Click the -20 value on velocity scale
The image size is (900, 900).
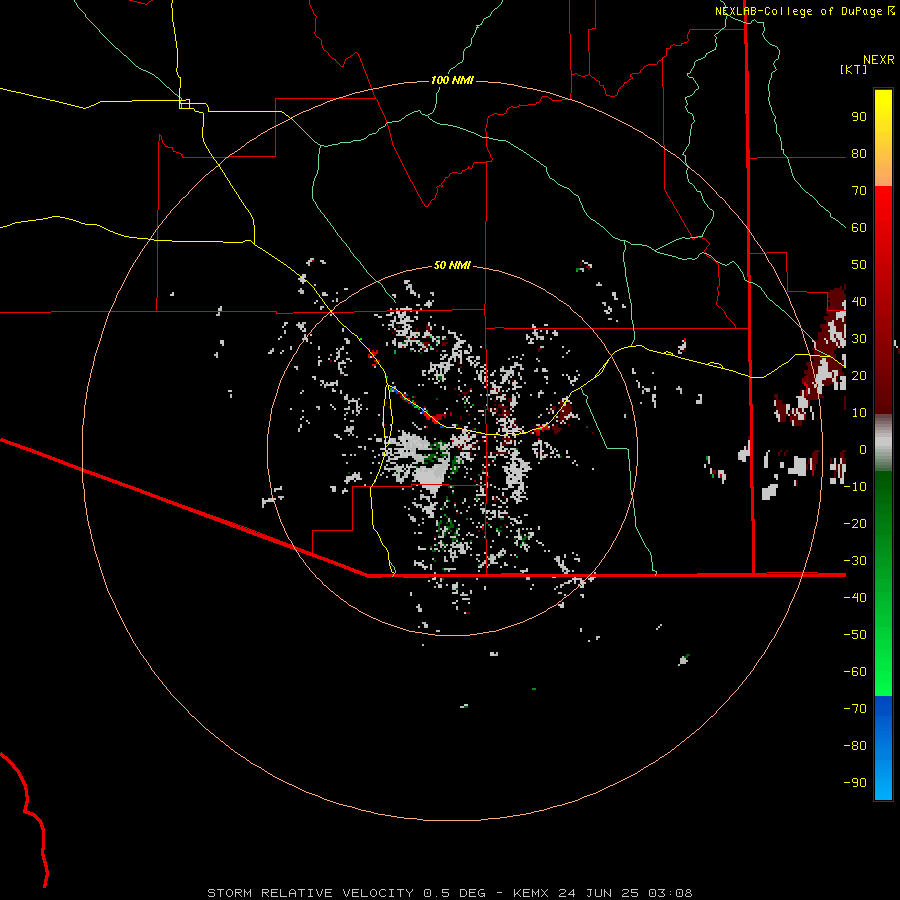855,523
